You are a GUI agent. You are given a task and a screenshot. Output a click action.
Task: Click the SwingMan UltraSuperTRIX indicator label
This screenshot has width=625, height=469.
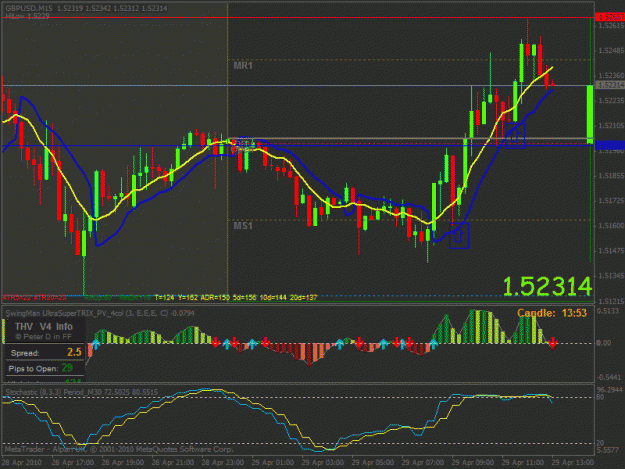tap(100, 313)
